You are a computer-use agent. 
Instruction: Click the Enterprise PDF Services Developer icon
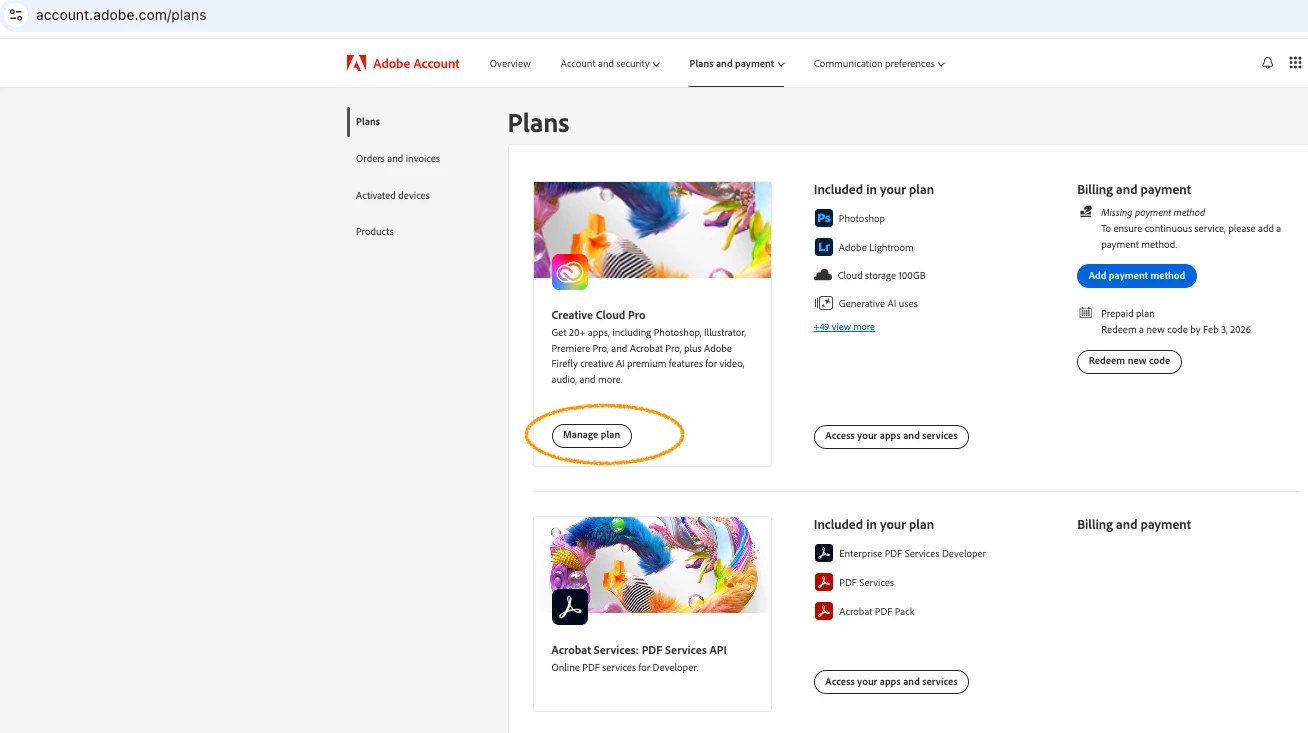coord(824,553)
